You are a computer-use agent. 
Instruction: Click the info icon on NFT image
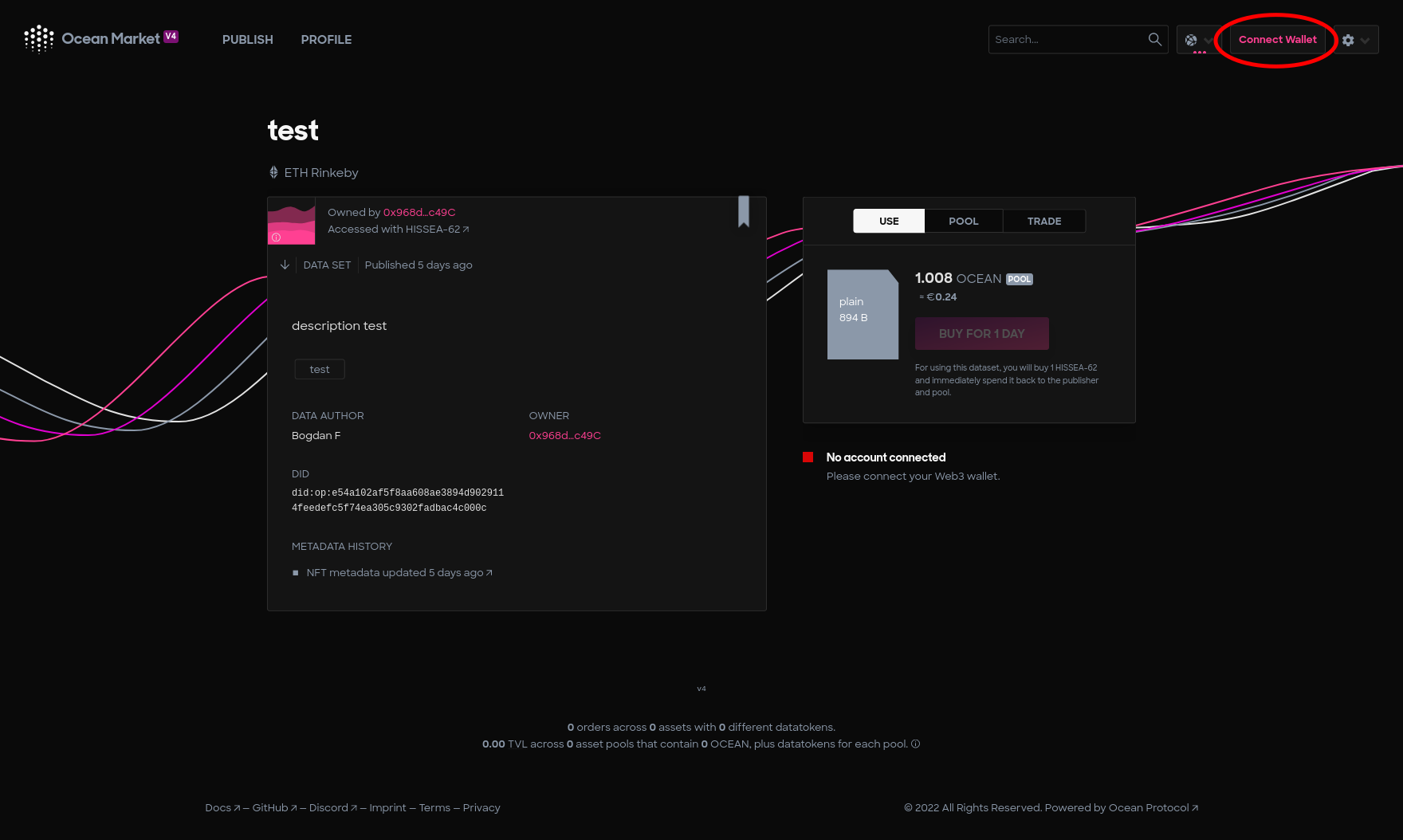click(x=276, y=237)
